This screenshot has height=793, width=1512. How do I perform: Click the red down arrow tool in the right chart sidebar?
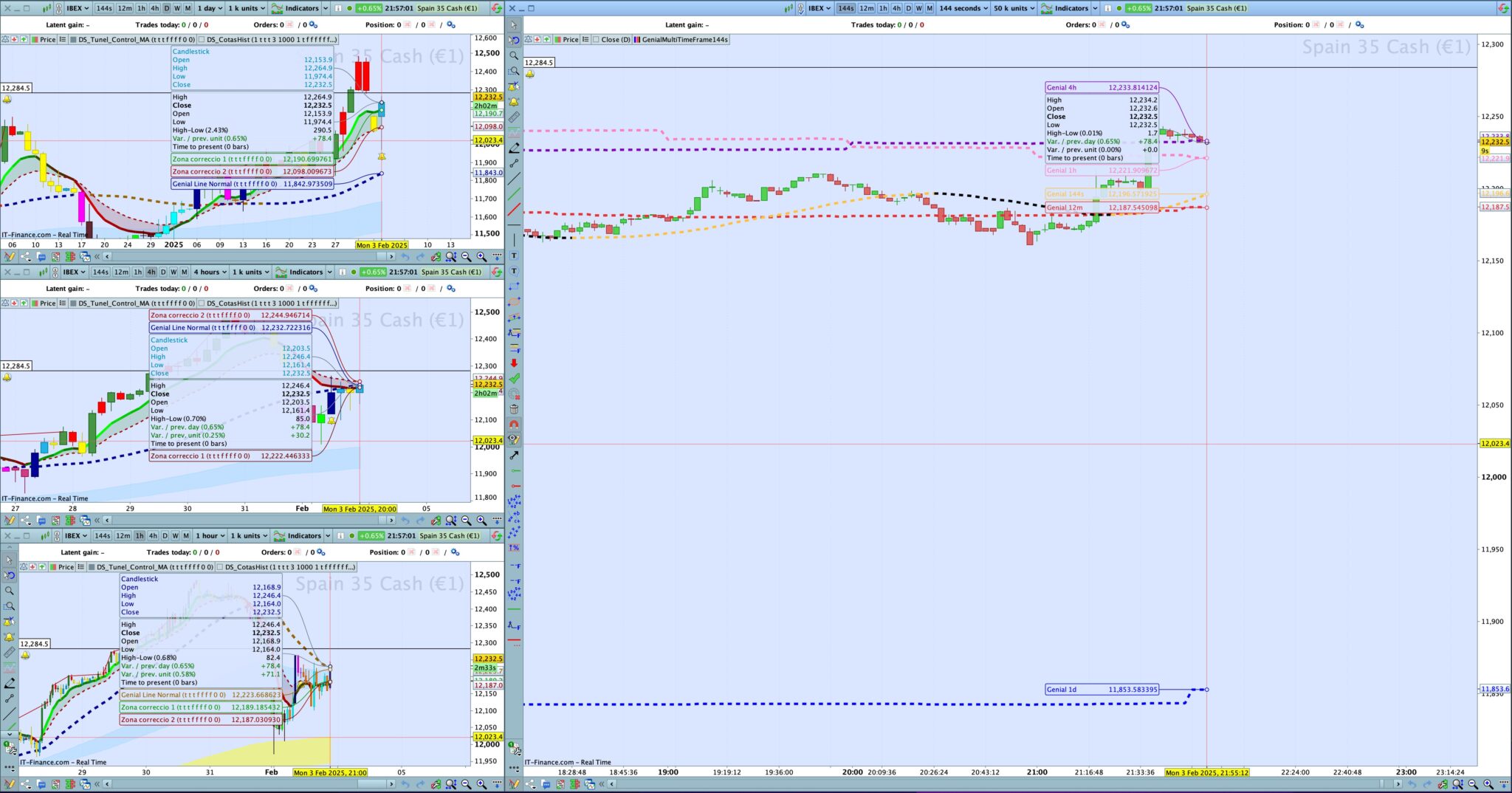point(514,363)
